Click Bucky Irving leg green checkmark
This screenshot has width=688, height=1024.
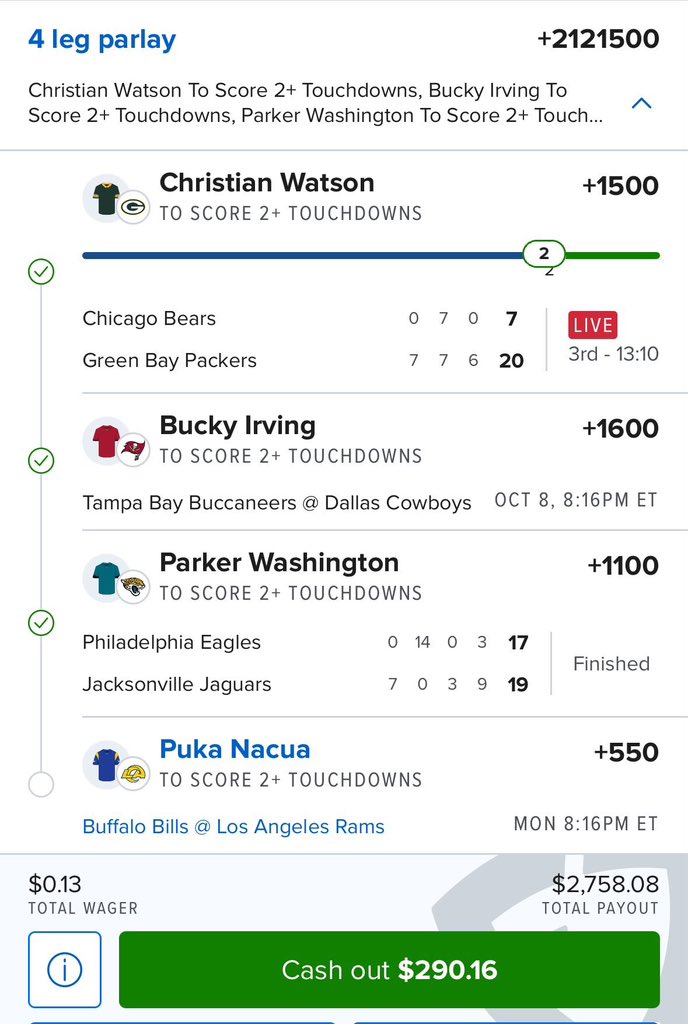coord(41,460)
